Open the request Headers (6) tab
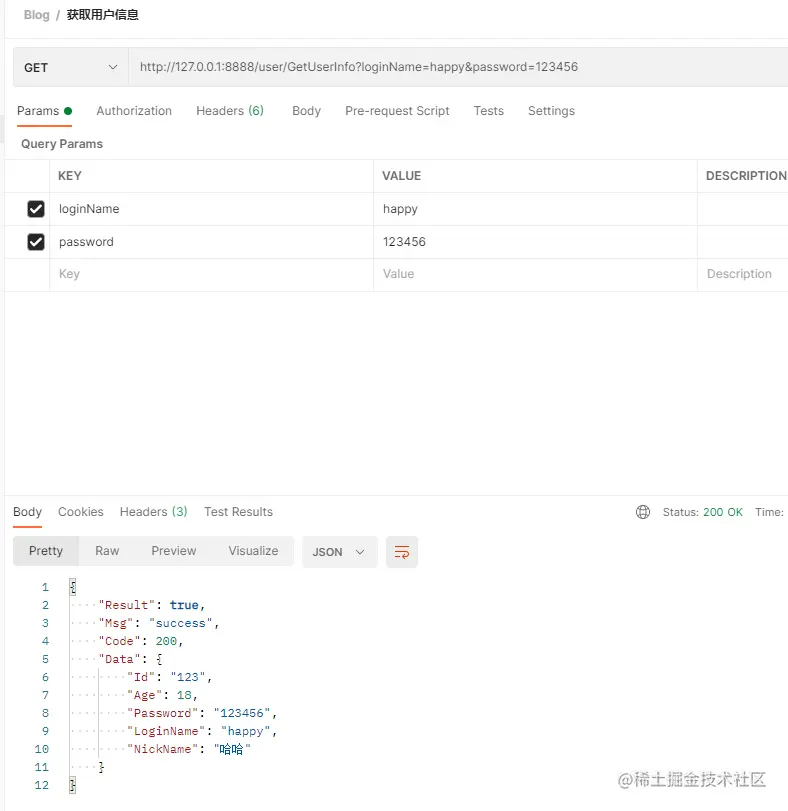 229,111
